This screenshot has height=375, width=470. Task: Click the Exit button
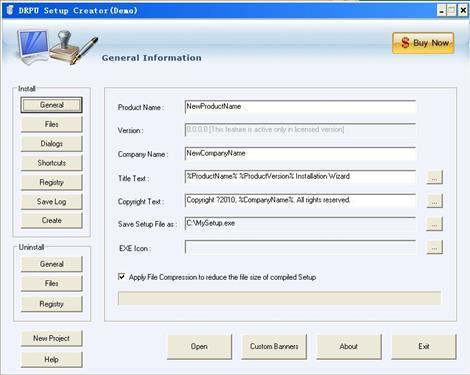coord(424,347)
